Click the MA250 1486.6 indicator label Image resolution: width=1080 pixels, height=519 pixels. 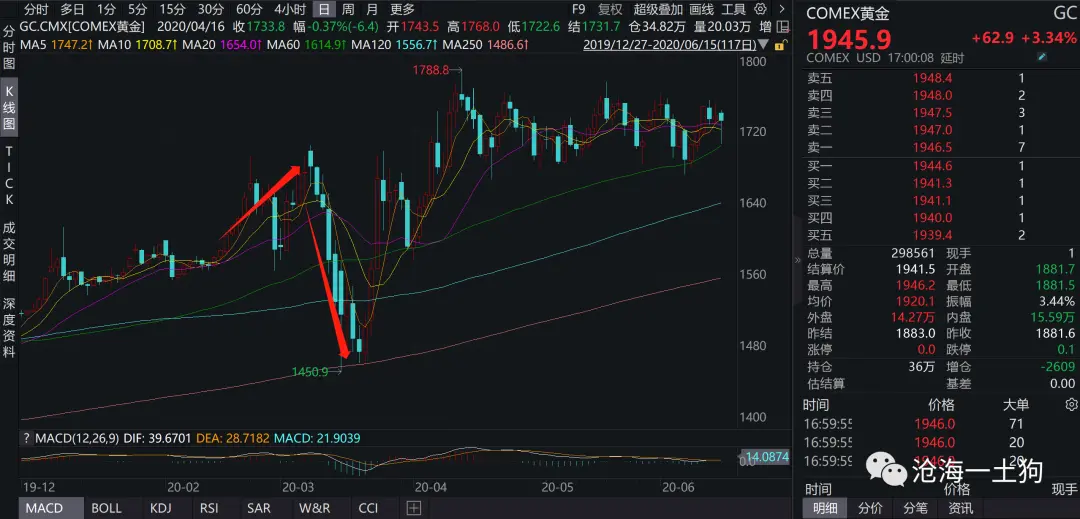coord(486,45)
